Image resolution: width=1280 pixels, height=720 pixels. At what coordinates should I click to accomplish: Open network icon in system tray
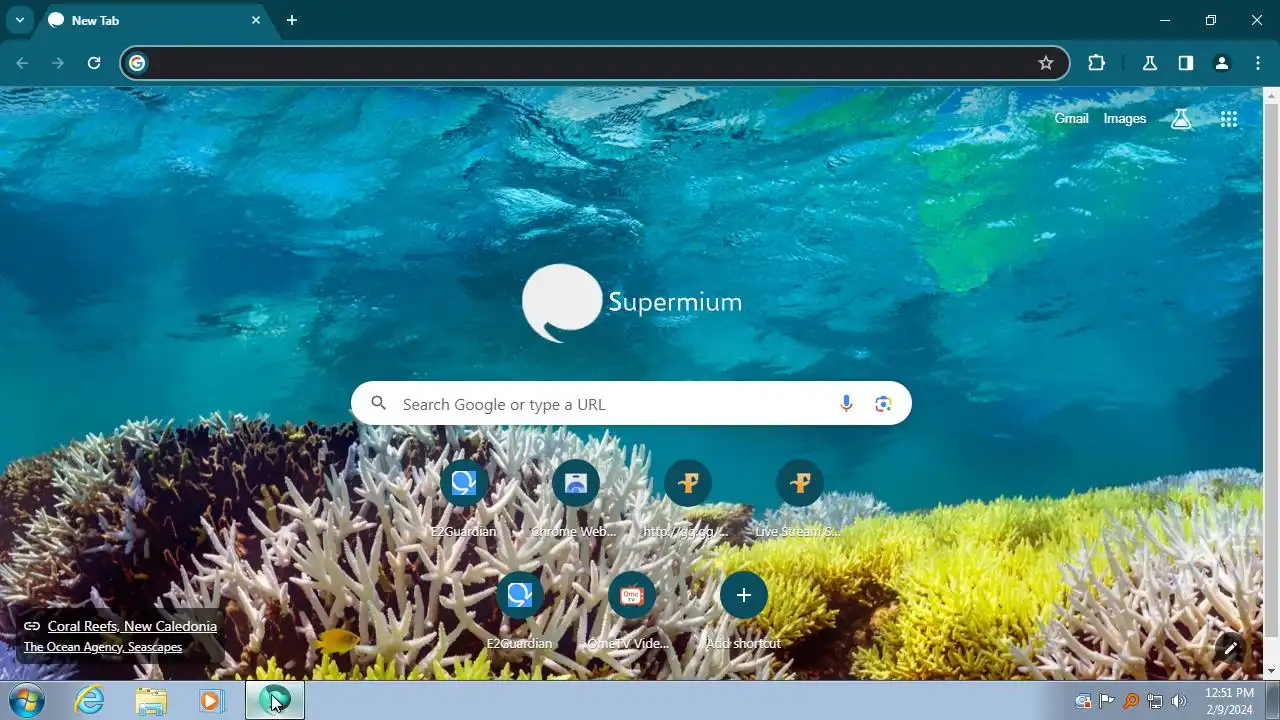[x=1155, y=701]
